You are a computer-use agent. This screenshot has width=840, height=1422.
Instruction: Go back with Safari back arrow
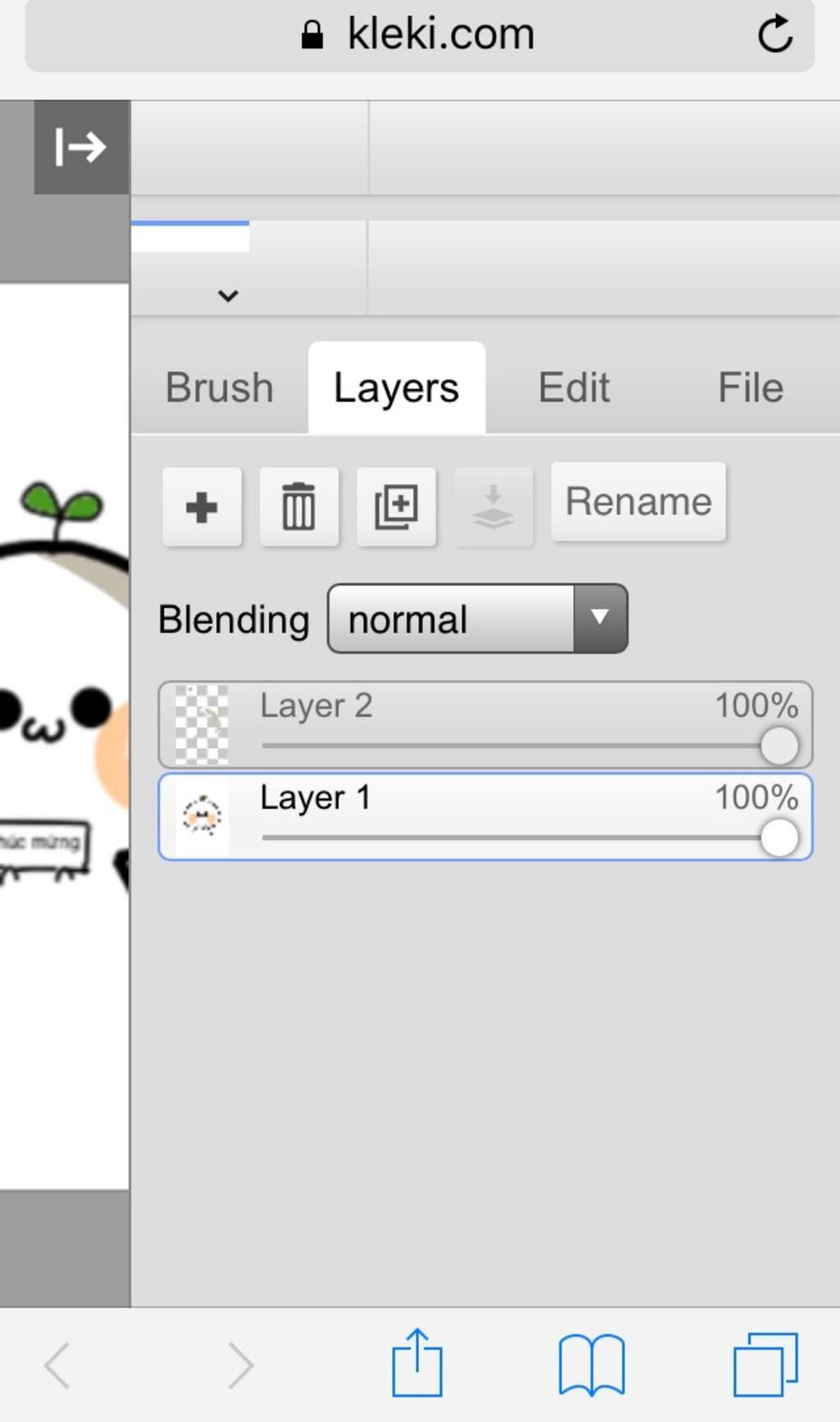point(57,1365)
